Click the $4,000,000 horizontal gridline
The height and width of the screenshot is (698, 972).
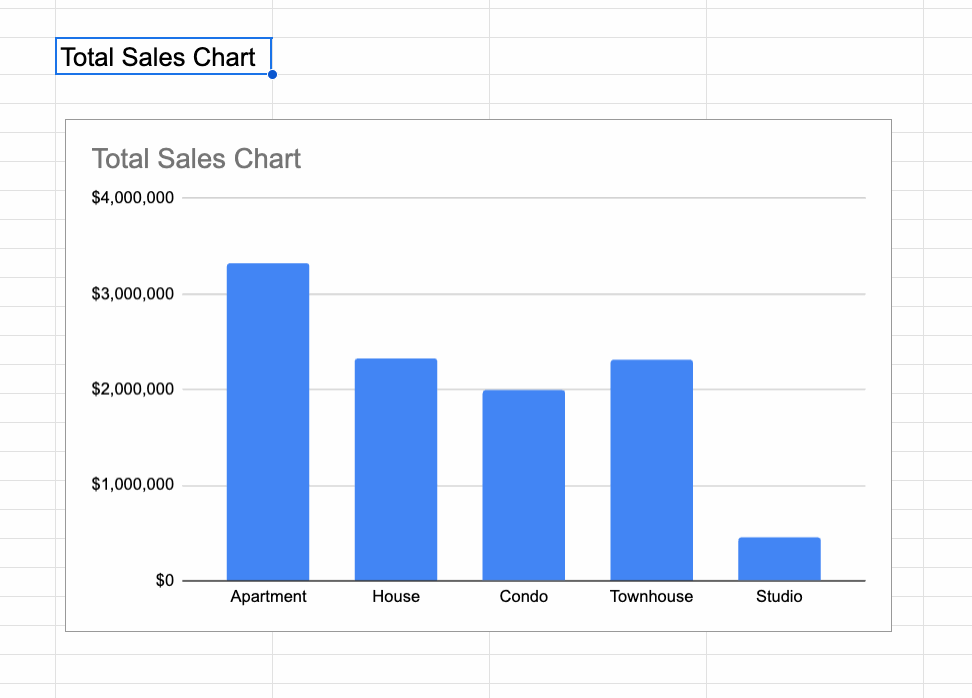tap(520, 198)
